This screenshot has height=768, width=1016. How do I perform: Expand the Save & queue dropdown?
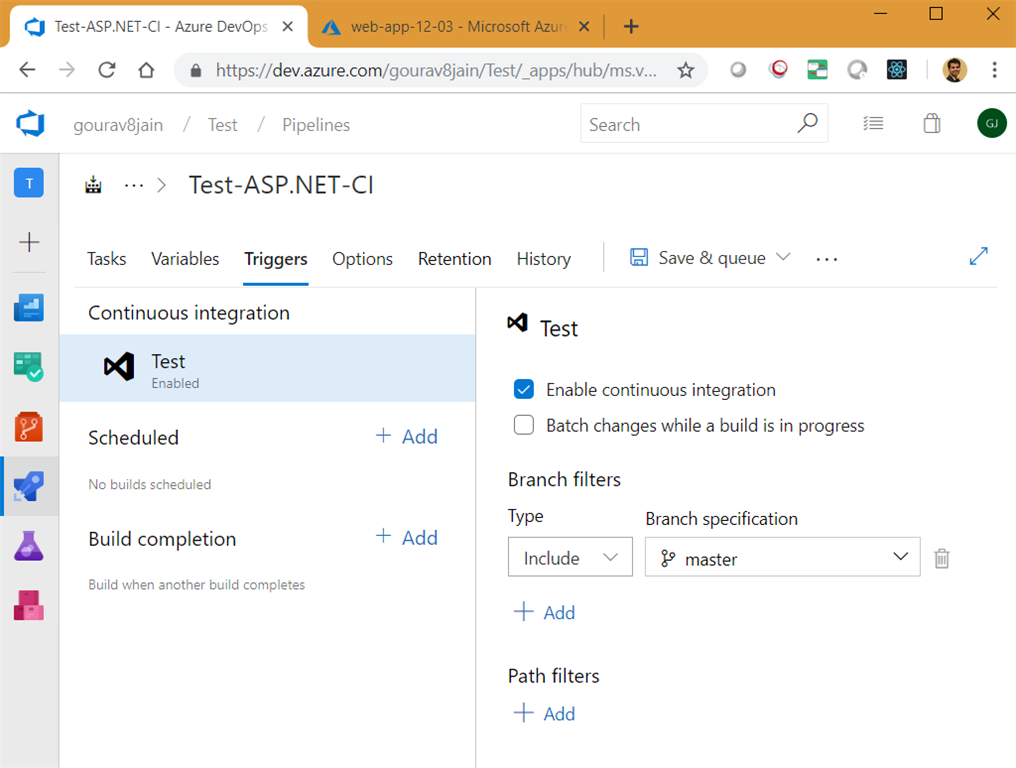(x=783, y=258)
